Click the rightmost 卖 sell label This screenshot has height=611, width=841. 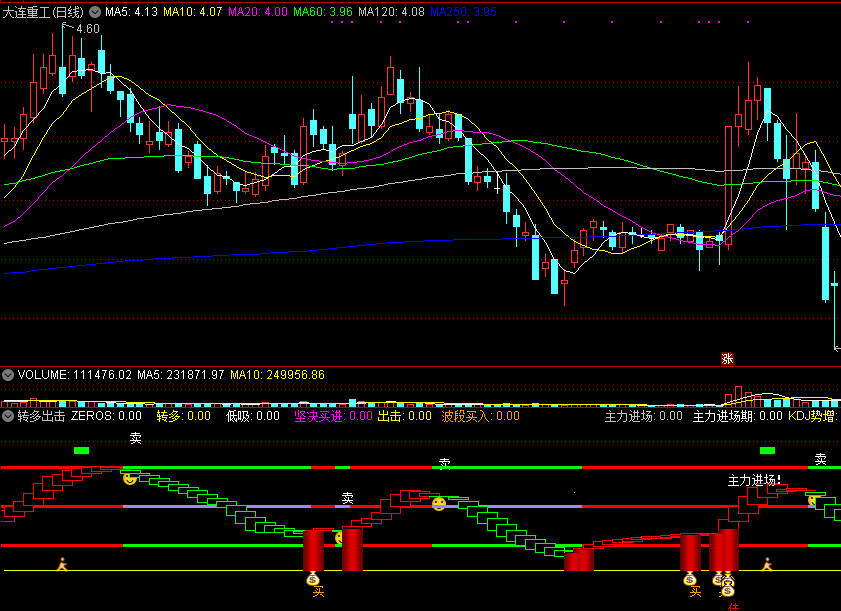pyautogui.click(x=821, y=459)
